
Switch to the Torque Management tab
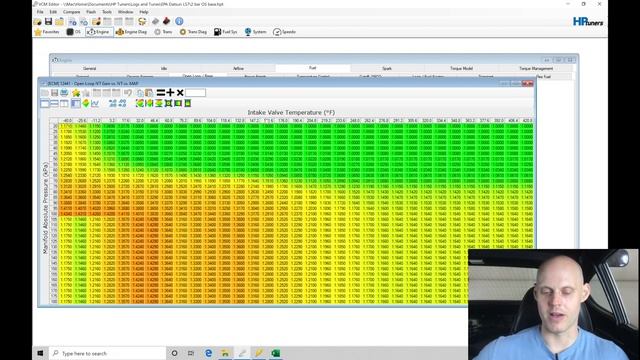[x=536, y=69]
